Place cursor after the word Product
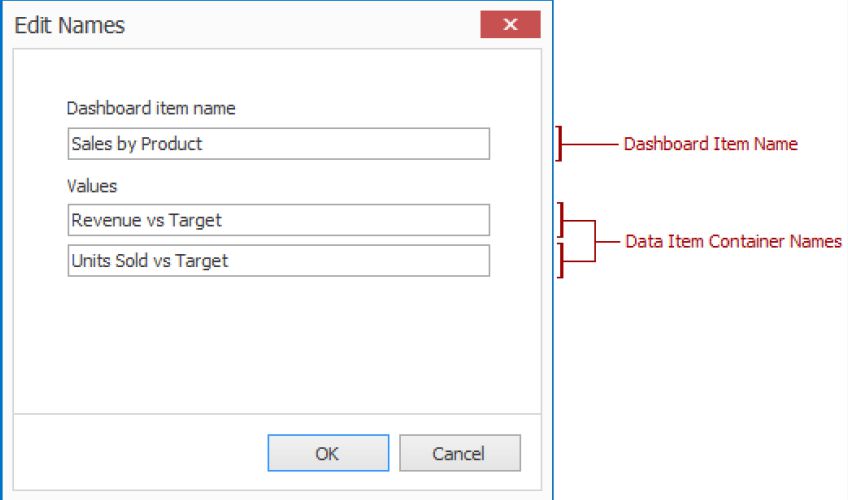 coord(204,144)
